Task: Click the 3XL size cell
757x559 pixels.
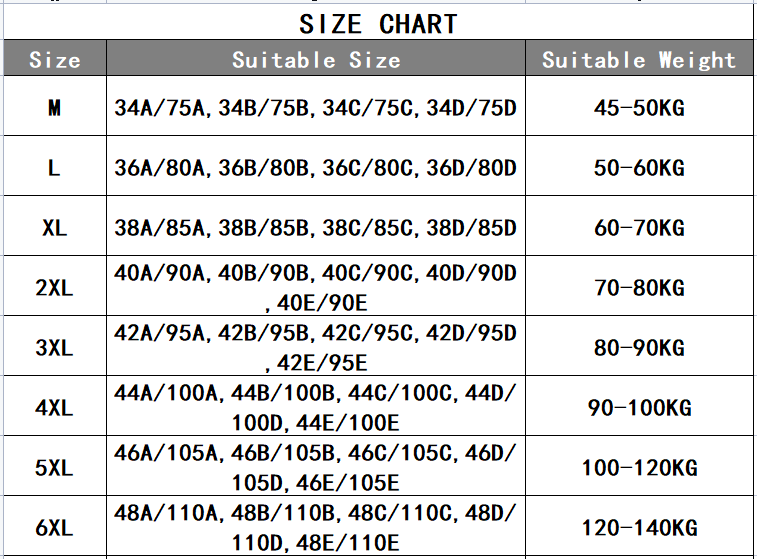Action: click(x=55, y=348)
